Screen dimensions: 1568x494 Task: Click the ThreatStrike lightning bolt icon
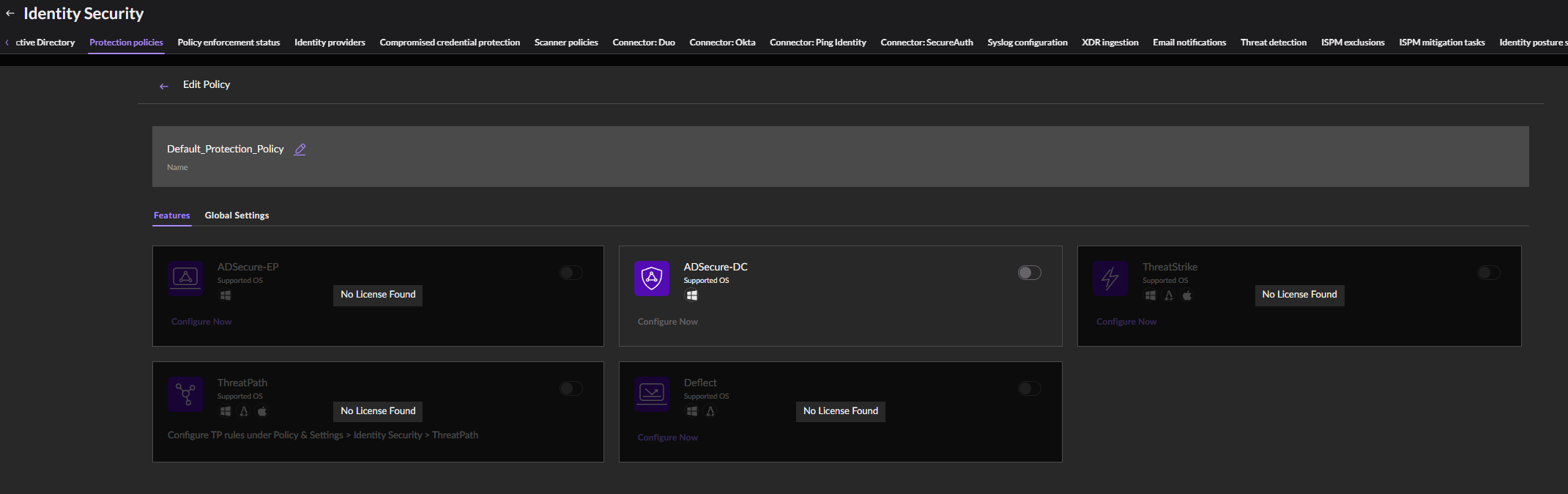click(1110, 279)
